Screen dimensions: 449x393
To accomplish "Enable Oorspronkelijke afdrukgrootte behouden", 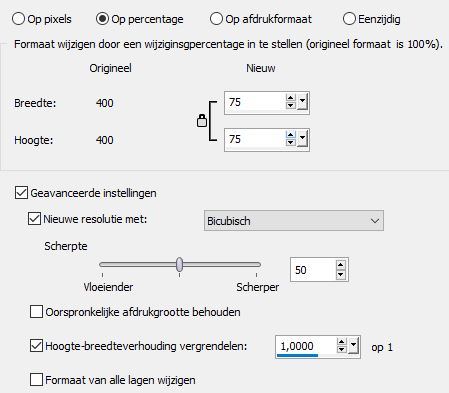I will (36, 312).
